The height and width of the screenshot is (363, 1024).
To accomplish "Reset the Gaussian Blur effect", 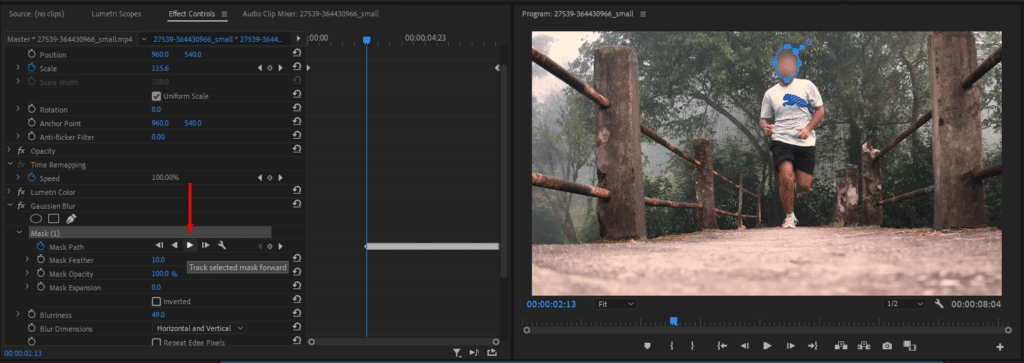I will (297, 205).
